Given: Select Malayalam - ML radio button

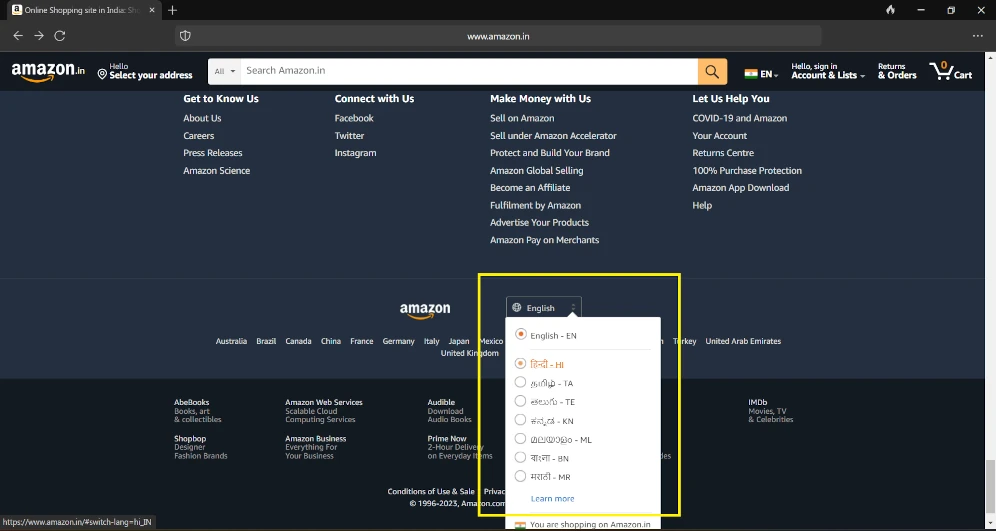Looking at the screenshot, I should coord(520,438).
